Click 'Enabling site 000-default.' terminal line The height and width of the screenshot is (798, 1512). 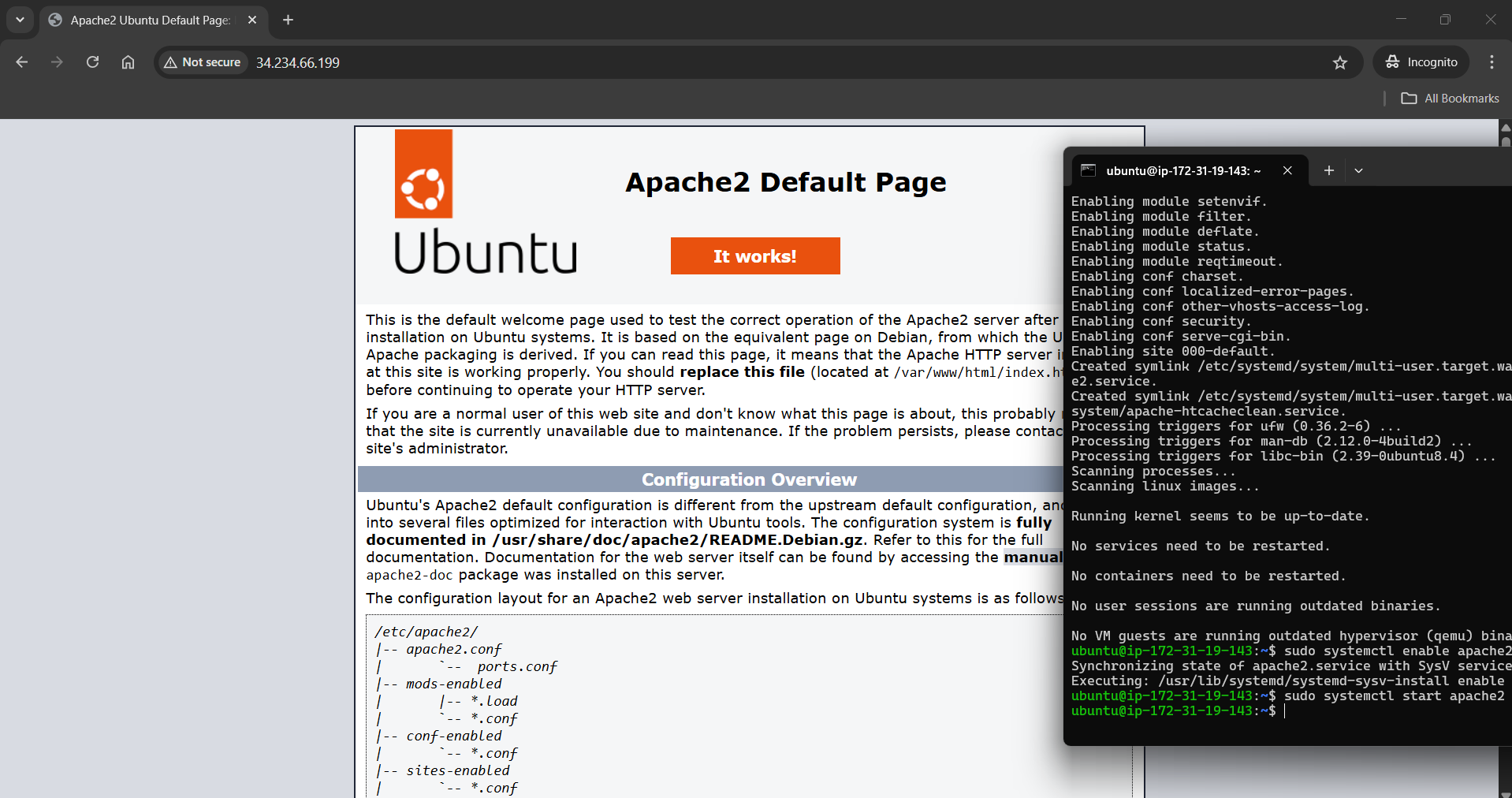(1173, 351)
